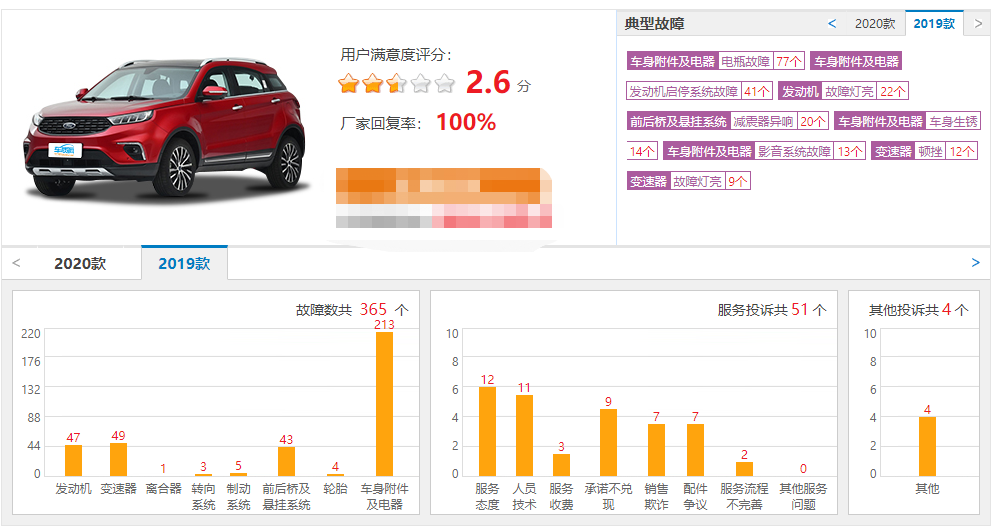Open 车身生锈 fault tag
This screenshot has height=527, width=991.
(x=907, y=121)
